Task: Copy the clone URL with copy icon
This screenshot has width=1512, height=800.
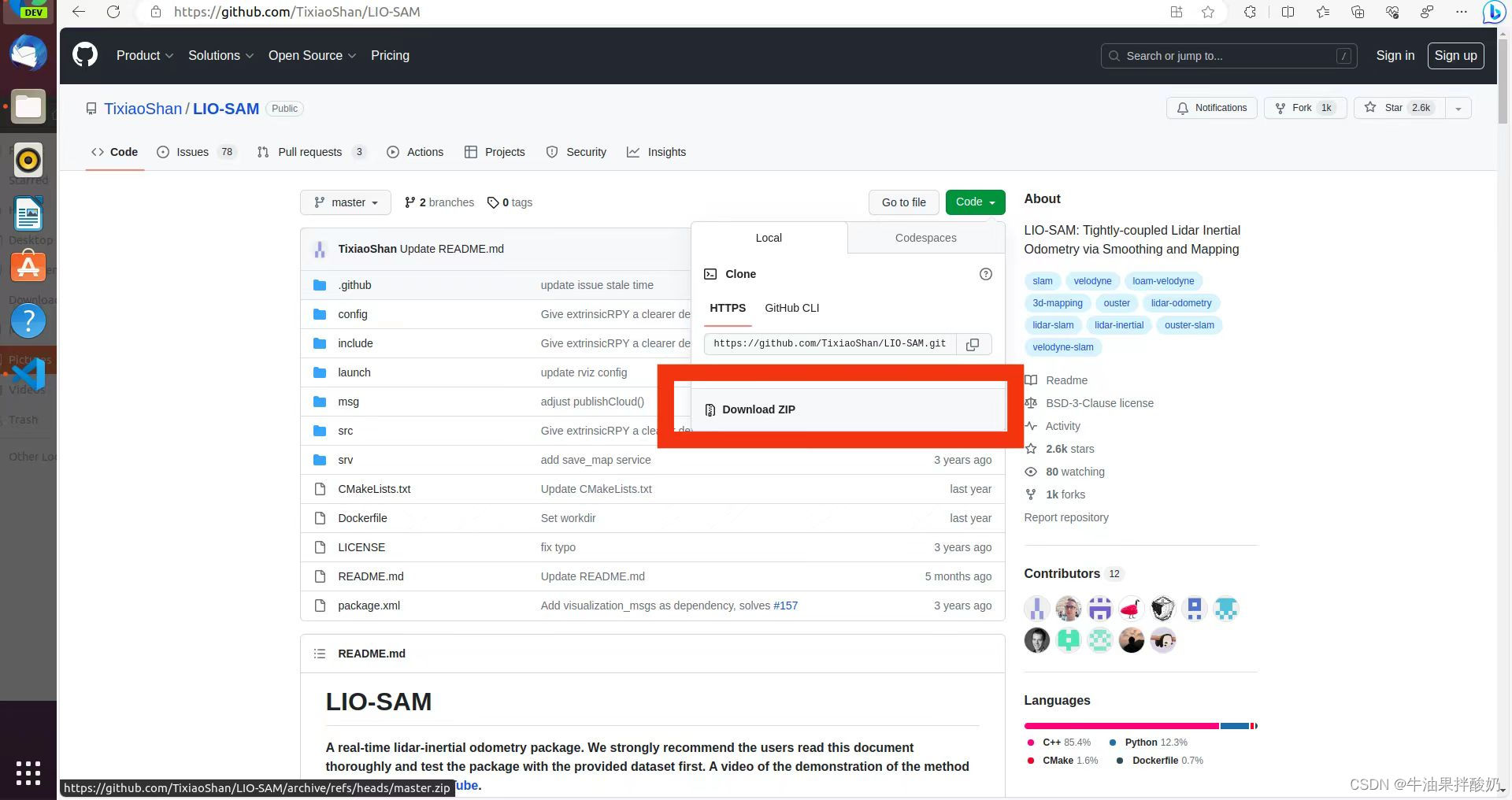Action: coord(973,344)
